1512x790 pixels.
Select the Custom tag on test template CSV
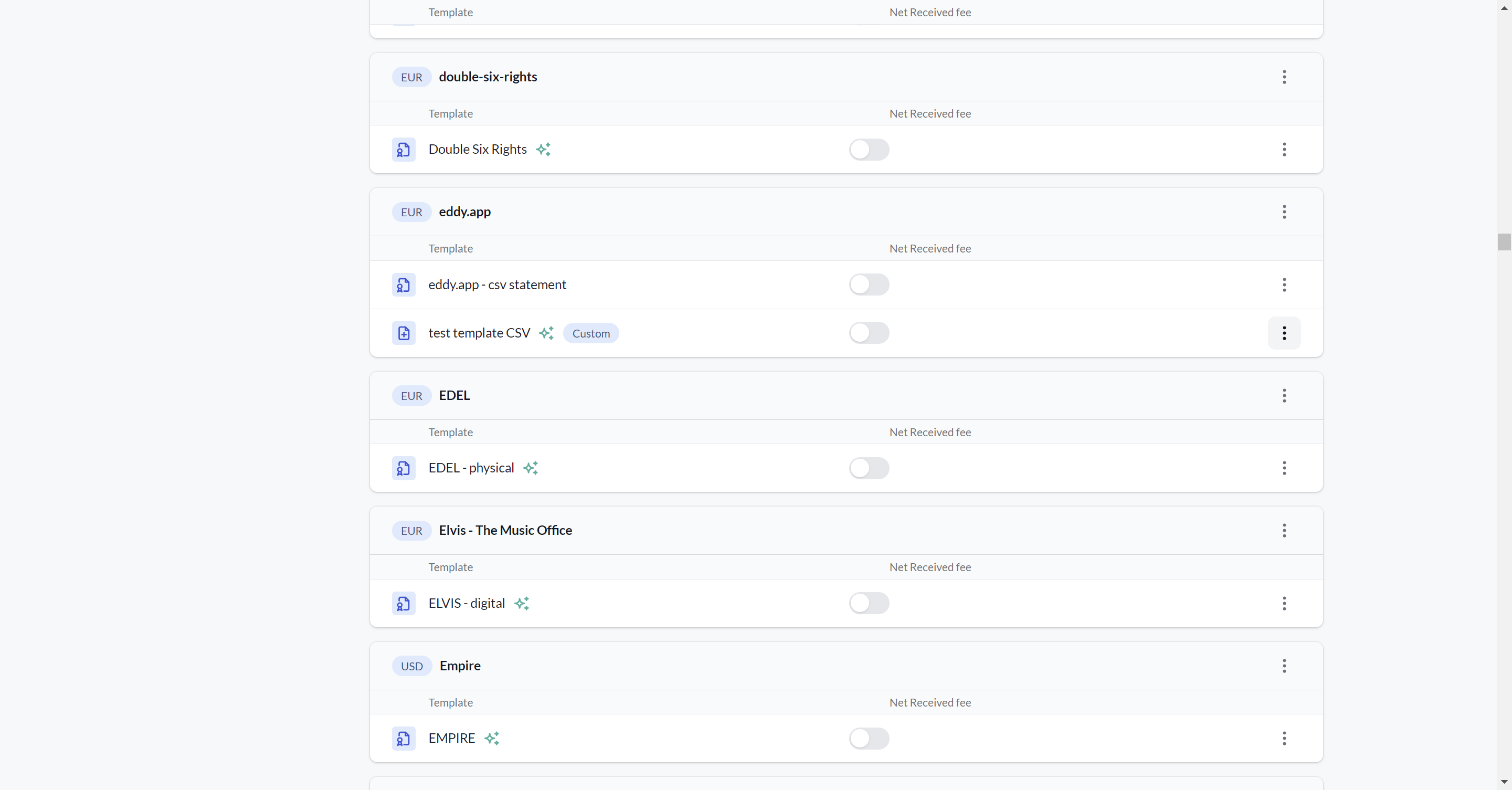click(x=591, y=332)
